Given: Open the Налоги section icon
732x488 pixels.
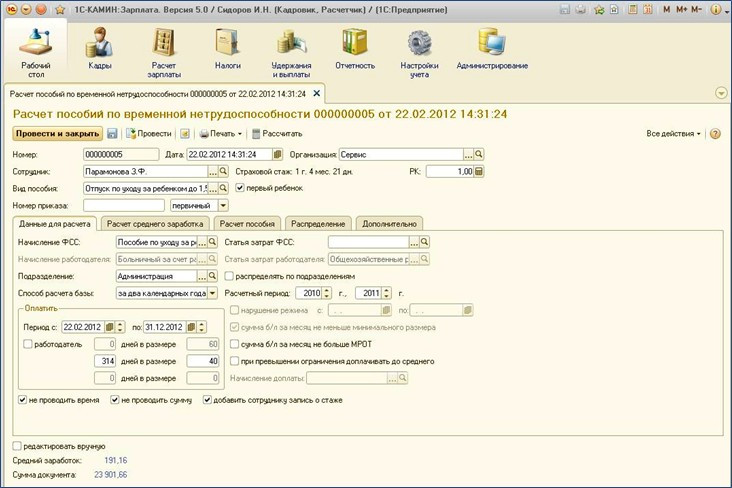Looking at the screenshot, I should pos(228,43).
